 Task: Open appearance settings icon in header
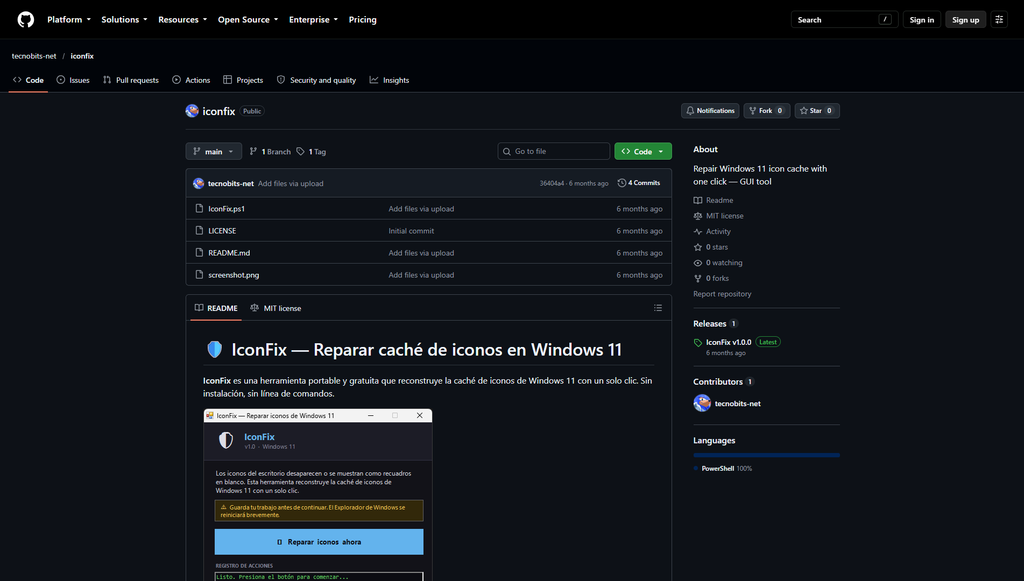999,20
